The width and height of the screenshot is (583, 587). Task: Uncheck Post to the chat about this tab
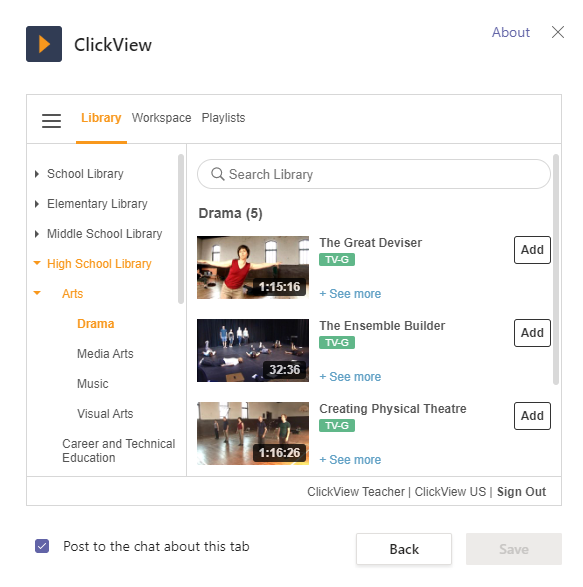42,546
